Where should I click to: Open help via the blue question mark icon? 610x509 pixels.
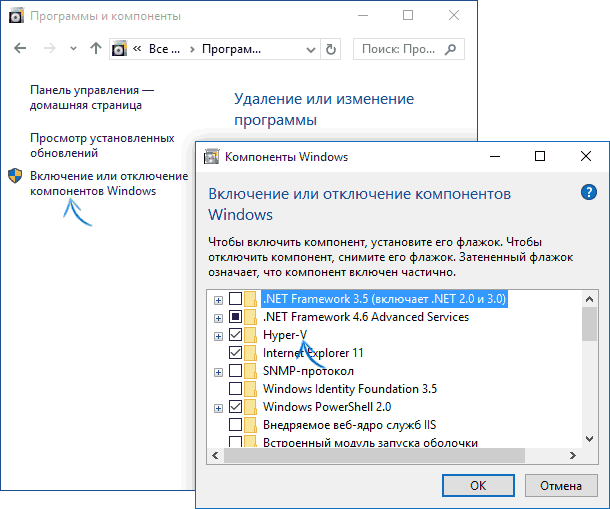(589, 192)
